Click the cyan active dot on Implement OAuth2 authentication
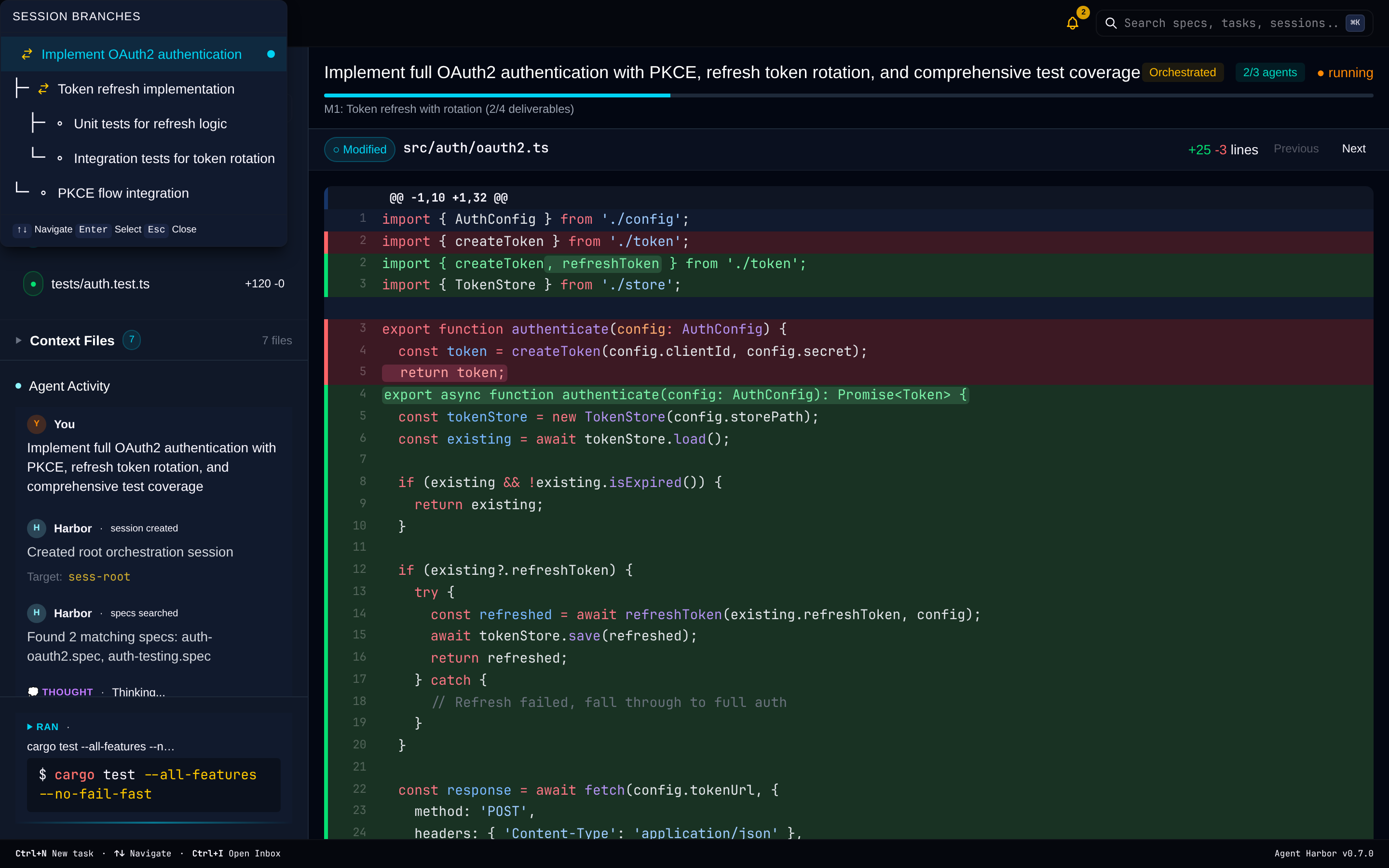Screen dimensions: 1389x868 coord(271,54)
